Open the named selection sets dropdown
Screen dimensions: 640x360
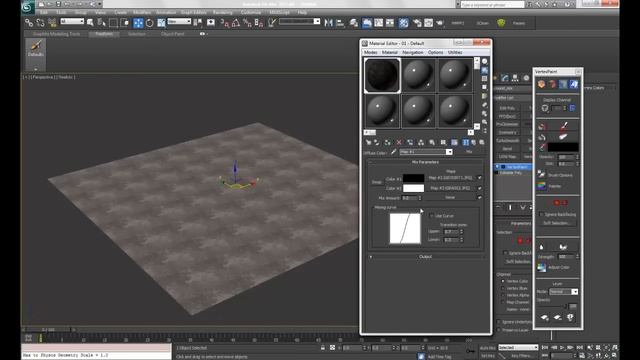tap(300, 21)
